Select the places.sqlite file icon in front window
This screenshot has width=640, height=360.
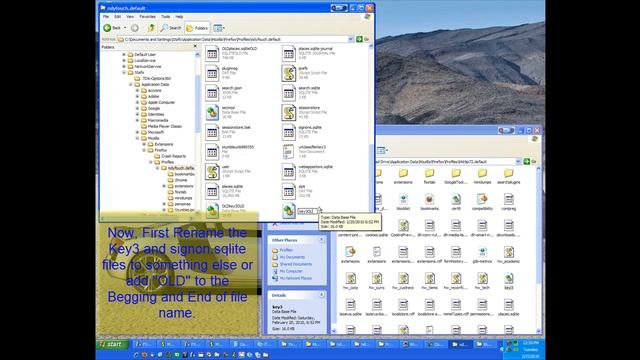212,191
